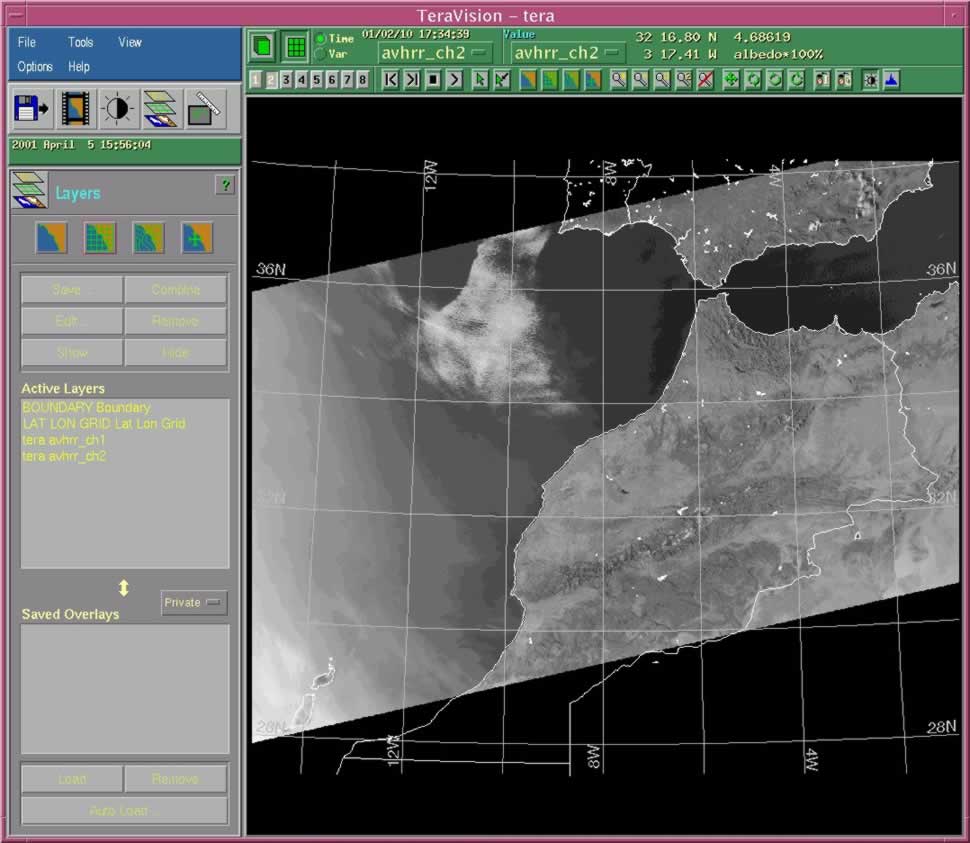Select the Time radio button

(x=320, y=39)
